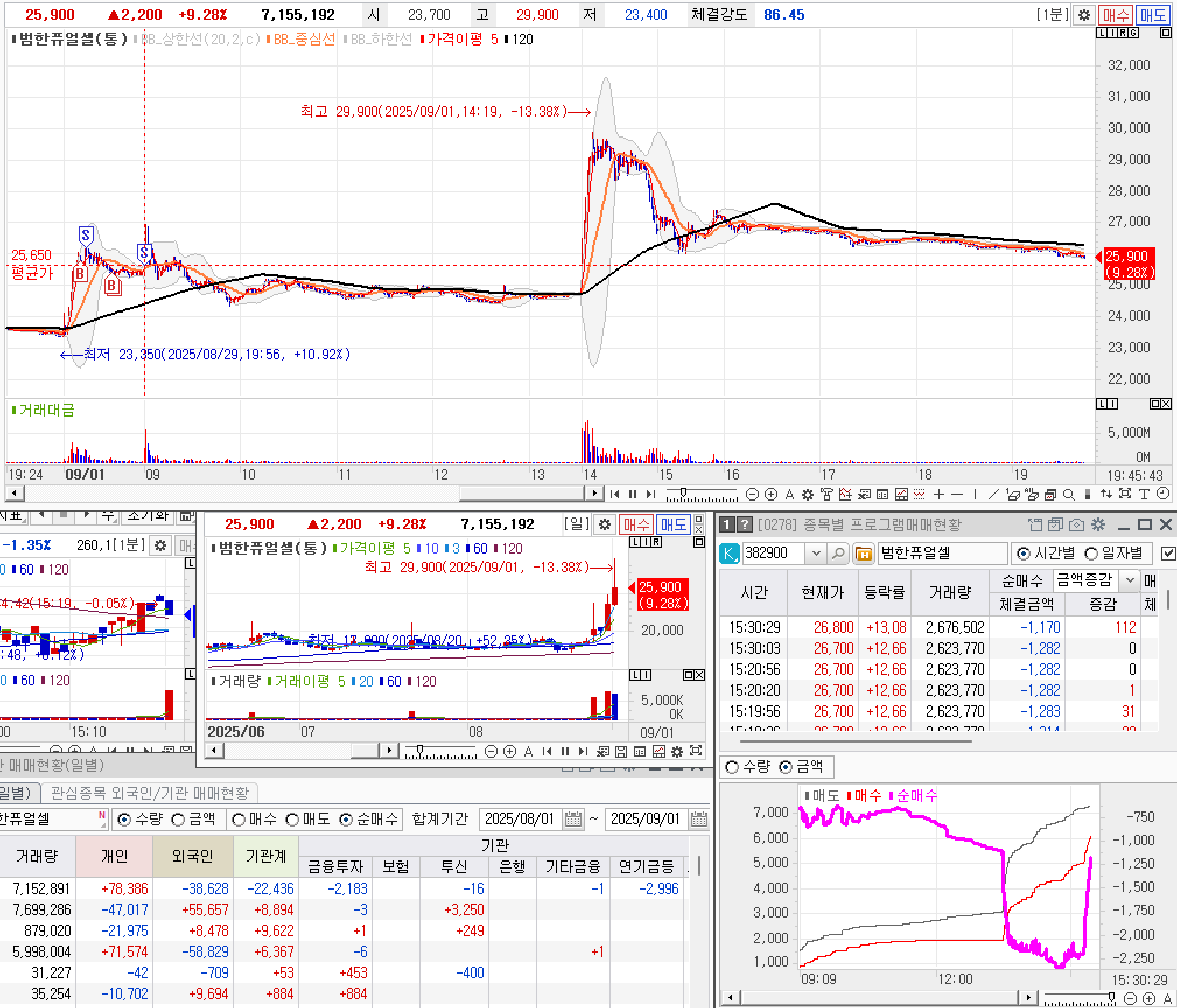This screenshot has height=1008, width=1177.
Task: Open main chart settings gear beside 1분 label
Action: click(1084, 15)
